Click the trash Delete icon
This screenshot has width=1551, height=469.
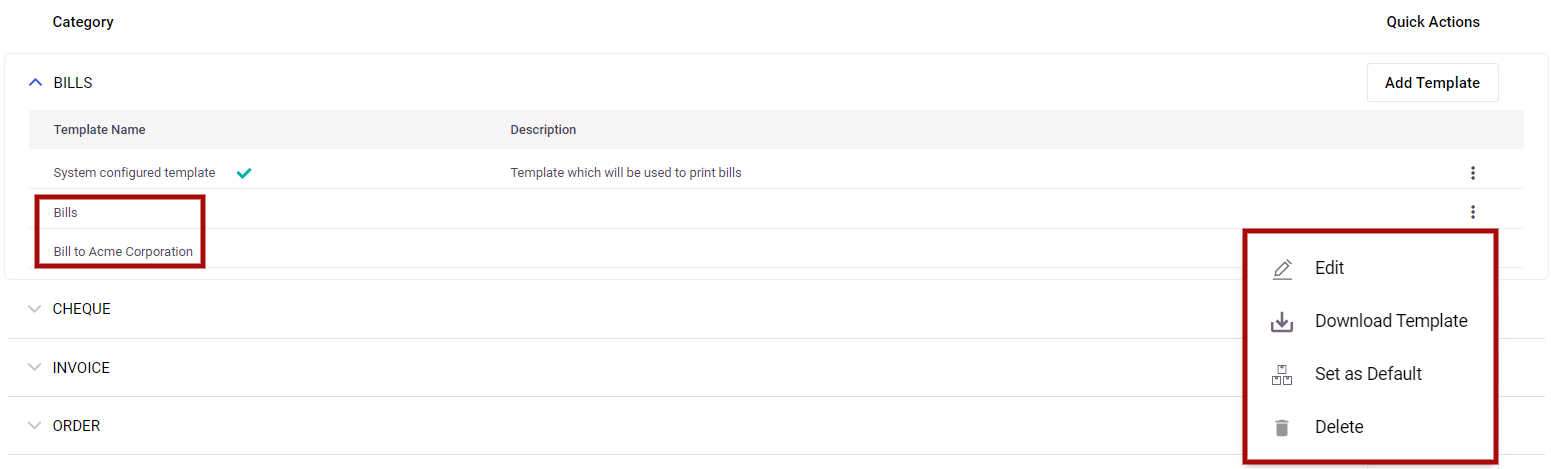[1282, 428]
